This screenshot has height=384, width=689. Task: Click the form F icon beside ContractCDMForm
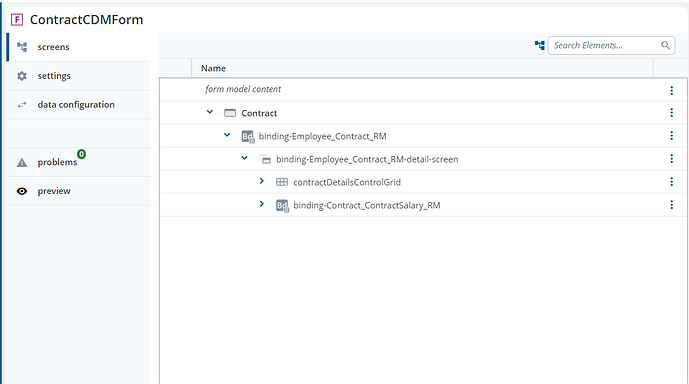17,20
